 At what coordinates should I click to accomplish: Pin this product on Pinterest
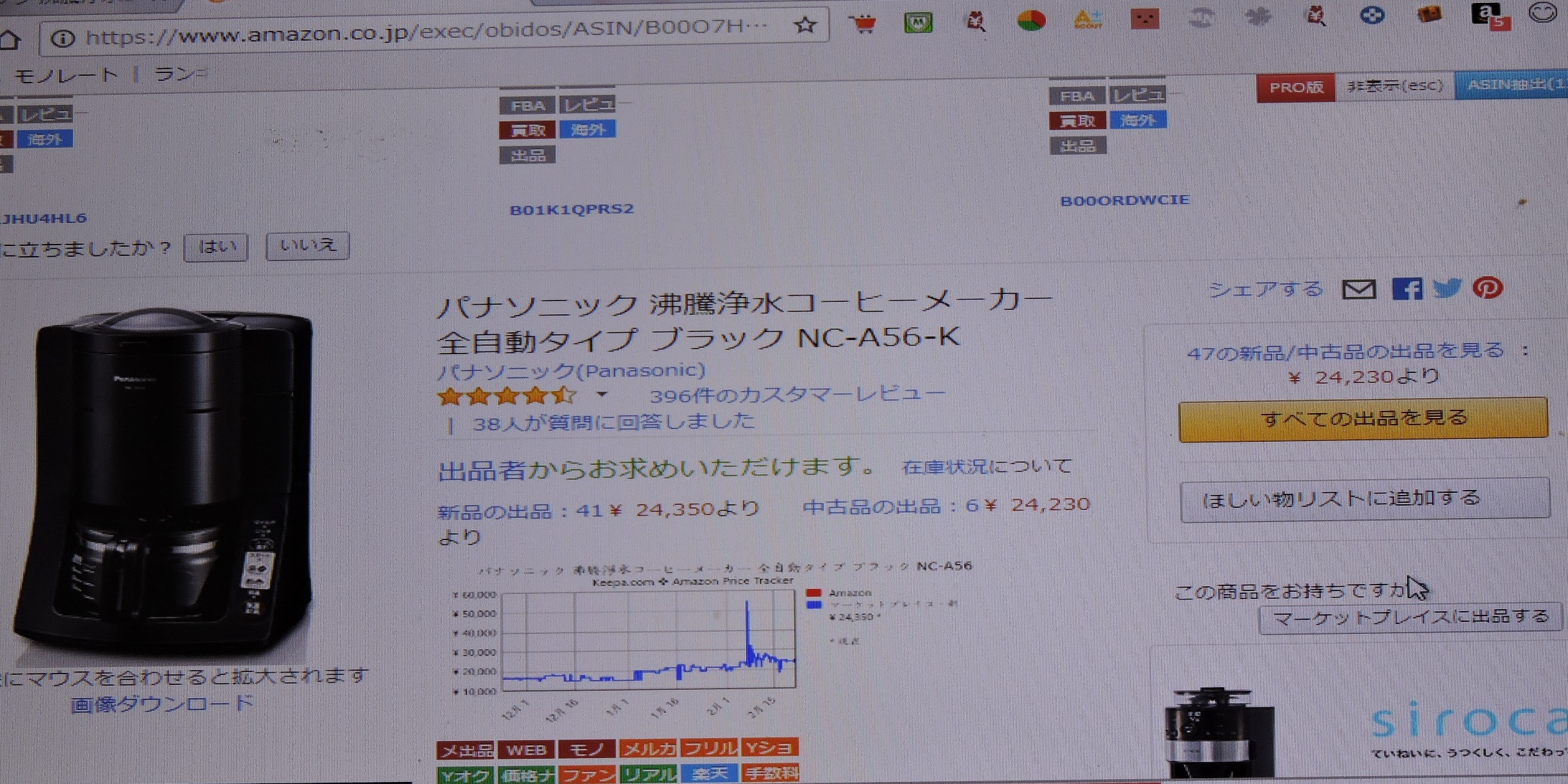[1488, 287]
